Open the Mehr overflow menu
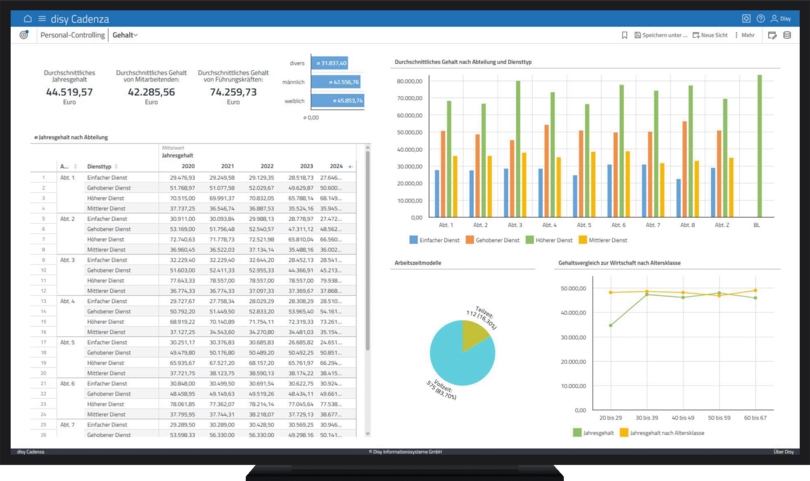The width and height of the screenshot is (810, 481). (x=746, y=35)
